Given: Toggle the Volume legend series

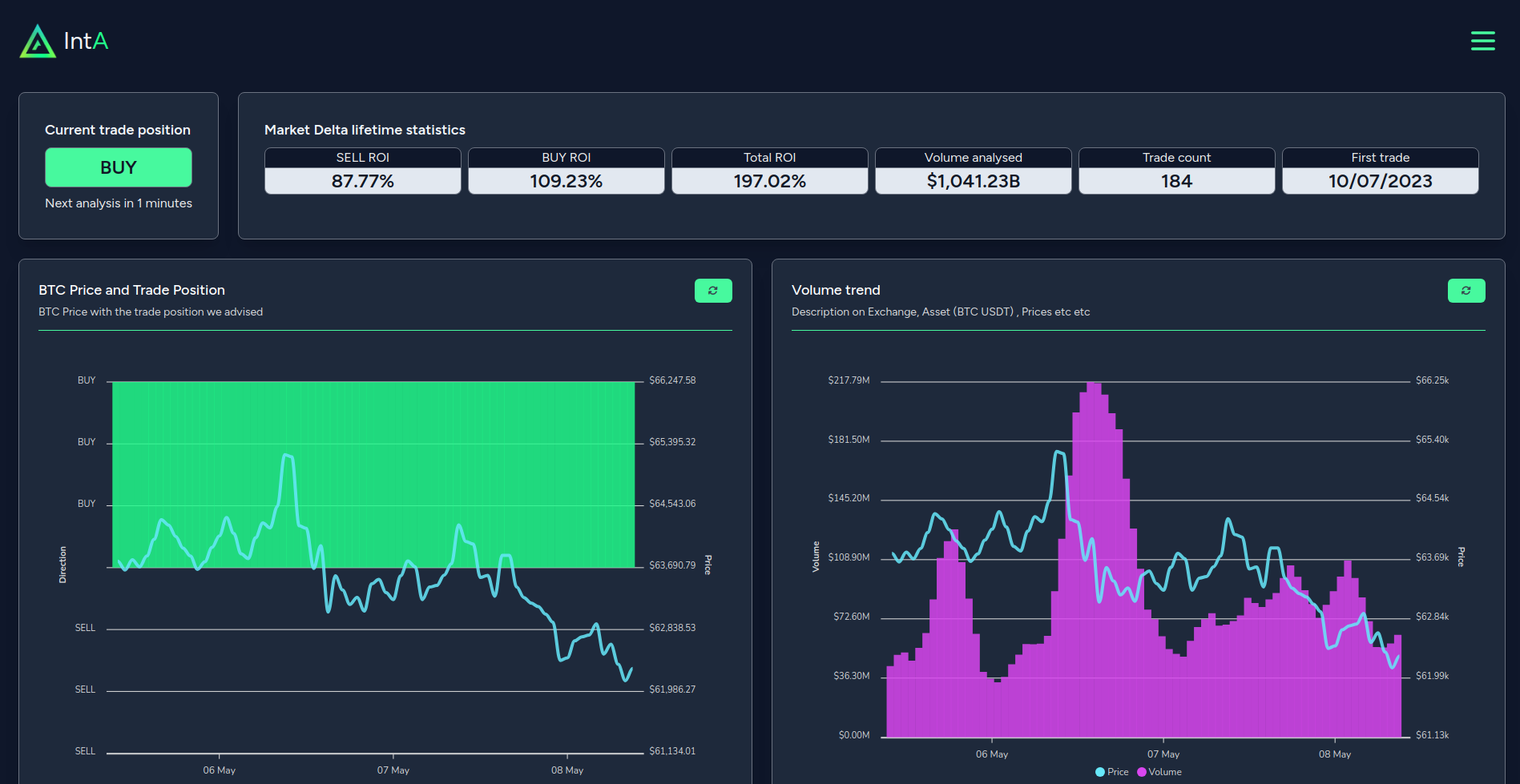Looking at the screenshot, I should pos(1159,772).
